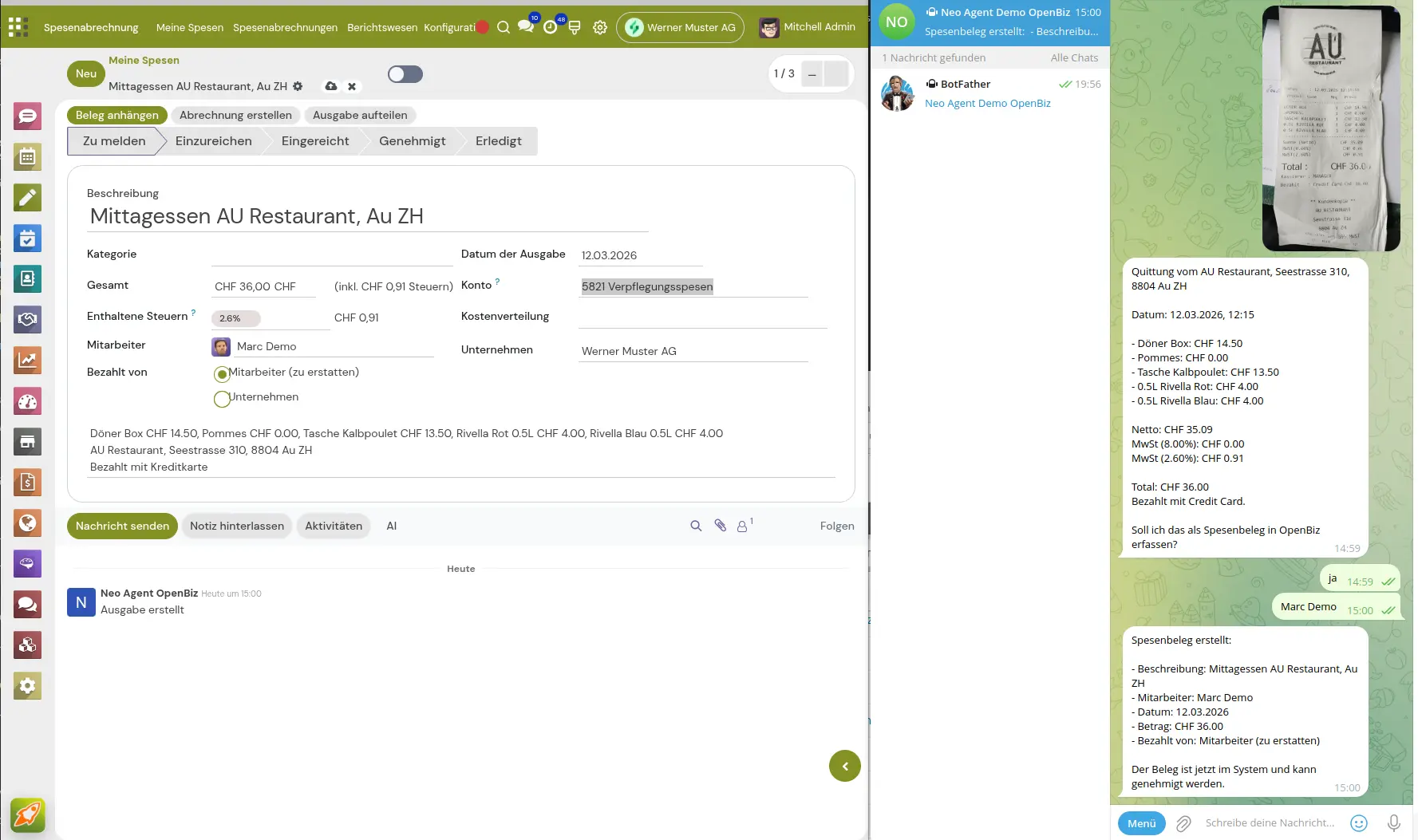This screenshot has width=1418, height=840.
Task: Click the 'Nachricht senden' button
Action: coord(122,526)
